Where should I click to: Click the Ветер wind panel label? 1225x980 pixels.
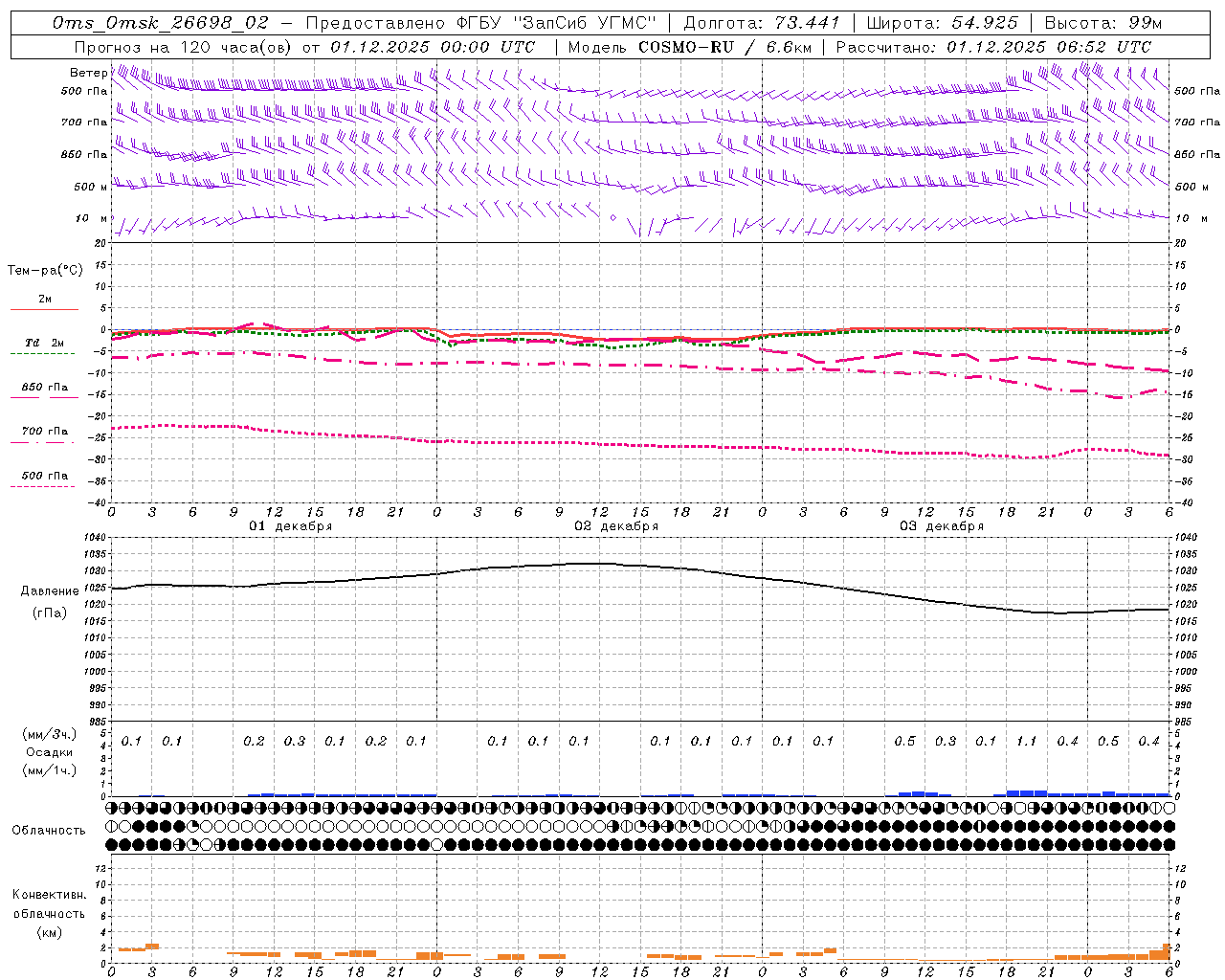click(x=88, y=73)
